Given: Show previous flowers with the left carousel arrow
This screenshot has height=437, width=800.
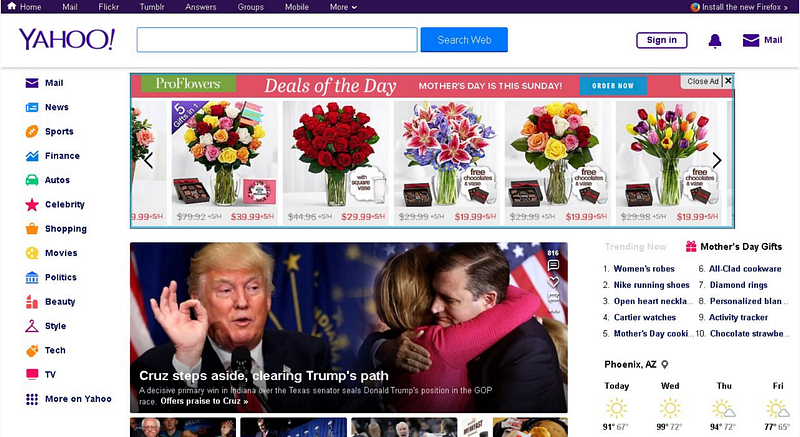Looking at the screenshot, I should (148, 160).
